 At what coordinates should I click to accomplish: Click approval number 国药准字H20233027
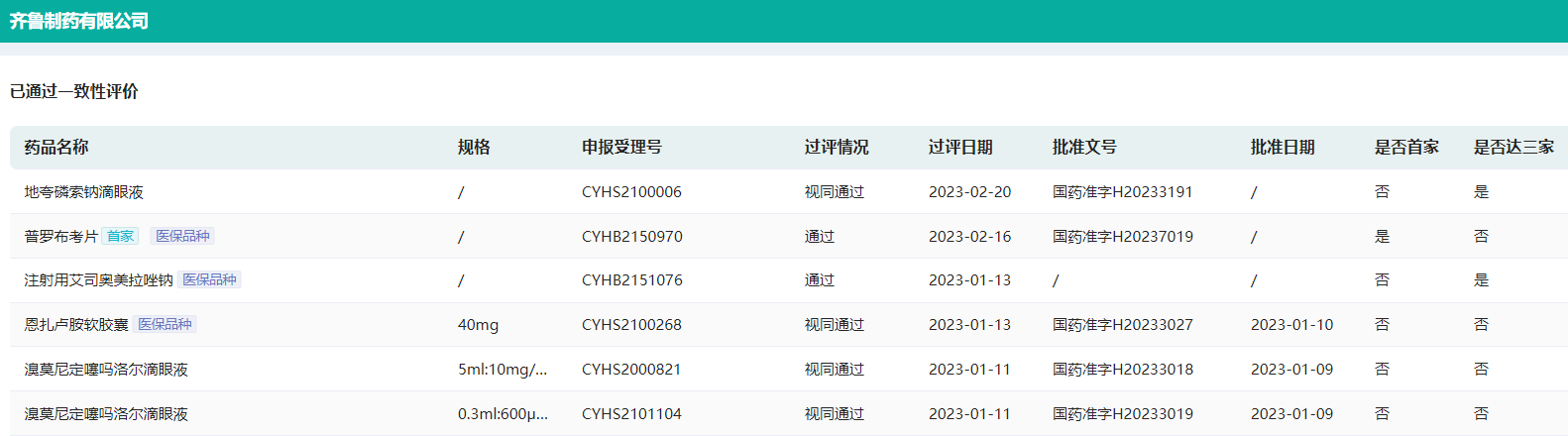pyautogui.click(x=1123, y=325)
